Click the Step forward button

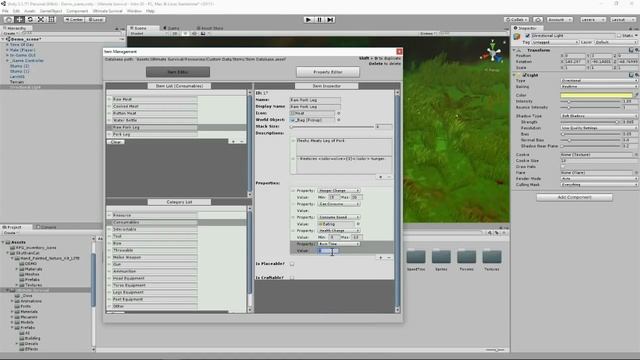click(x=330, y=20)
